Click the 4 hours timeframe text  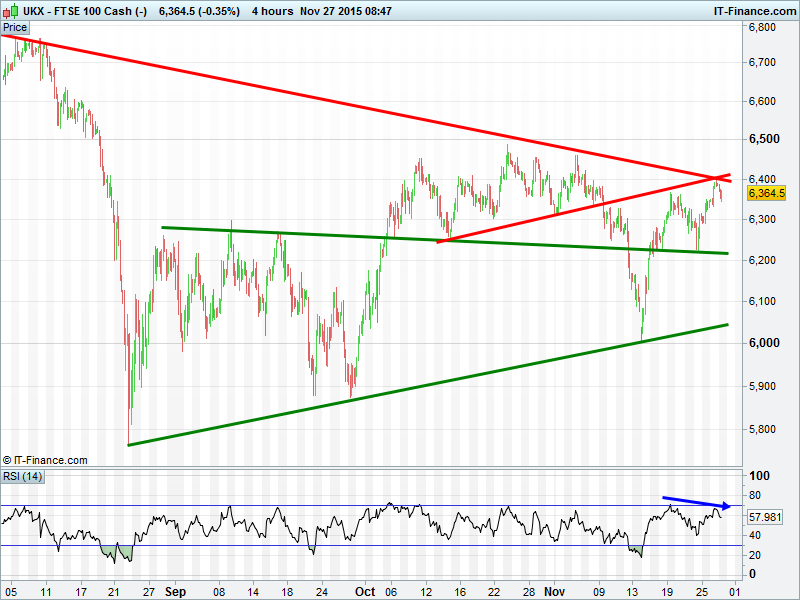pos(272,11)
